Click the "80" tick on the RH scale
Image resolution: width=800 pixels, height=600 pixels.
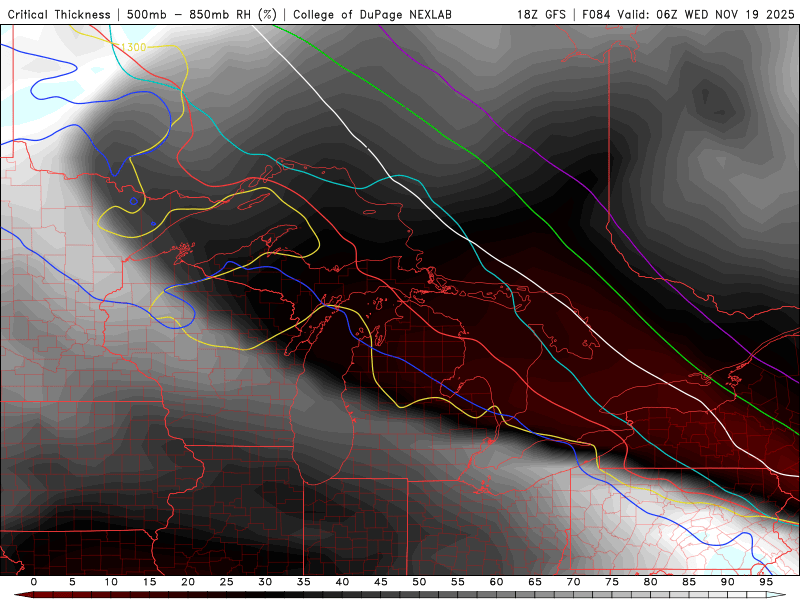tap(650, 582)
